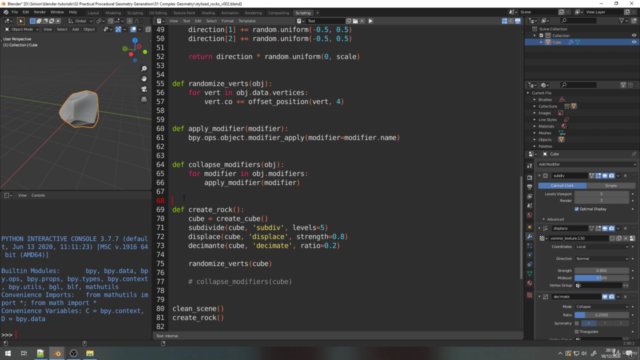Remove the decimate modifier with X
Image resolution: width=640 pixels, height=360 pixels.
click(625, 297)
